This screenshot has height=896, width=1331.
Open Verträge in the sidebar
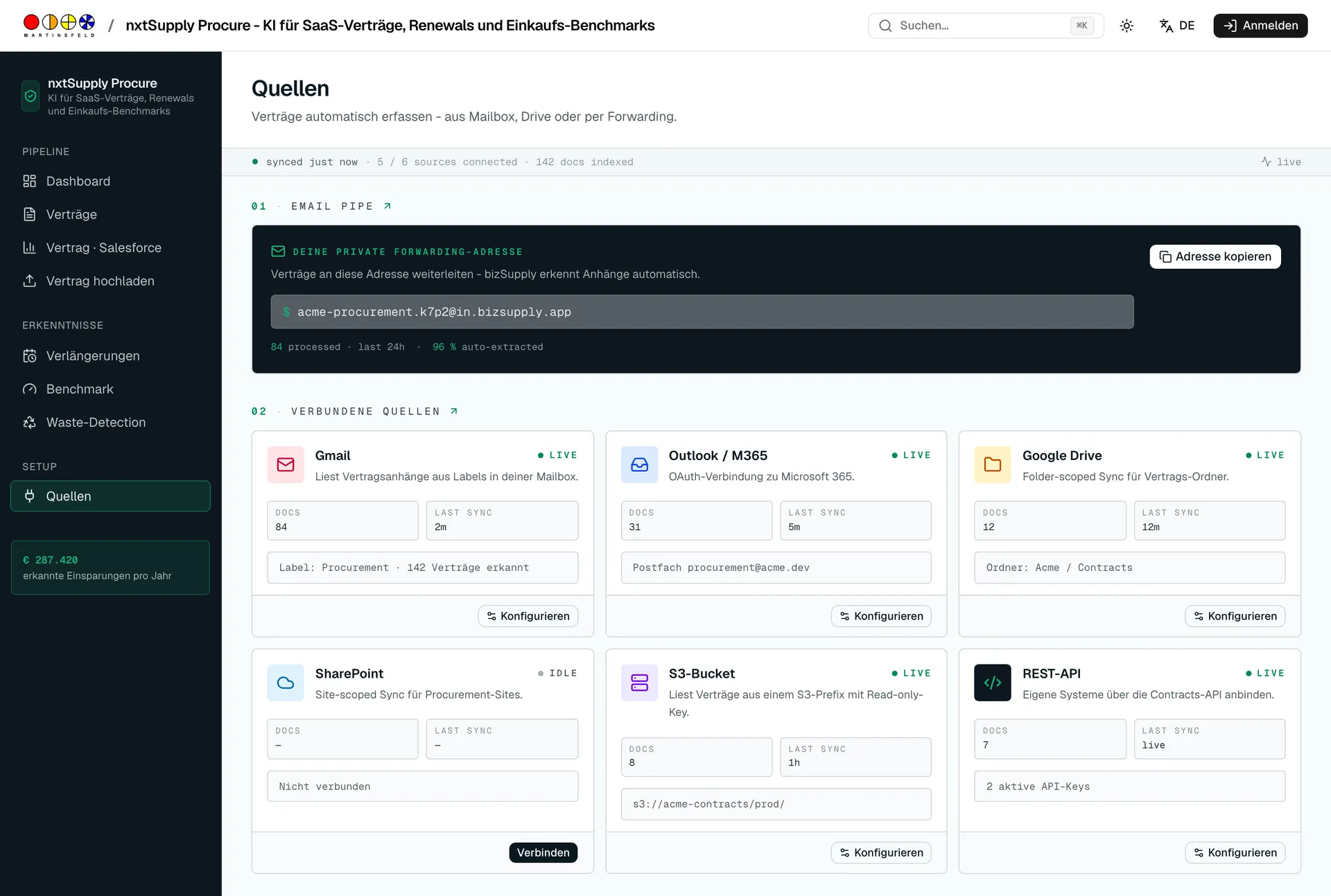[x=110, y=214]
